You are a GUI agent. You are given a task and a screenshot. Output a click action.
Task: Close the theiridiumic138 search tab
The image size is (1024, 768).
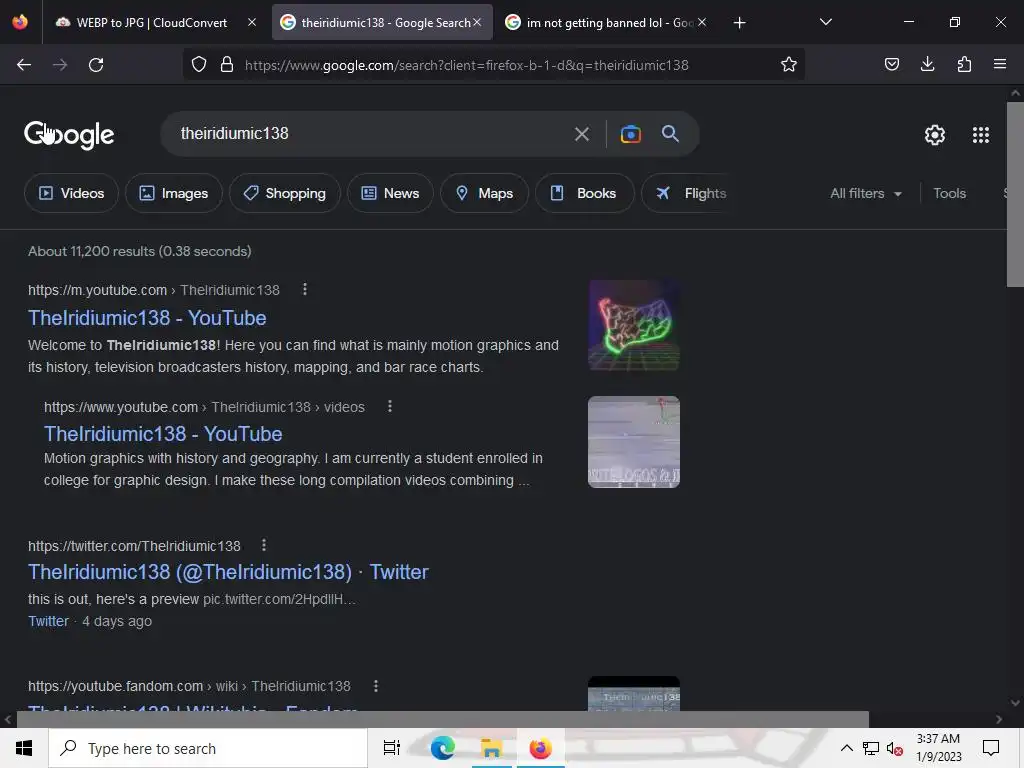(477, 22)
